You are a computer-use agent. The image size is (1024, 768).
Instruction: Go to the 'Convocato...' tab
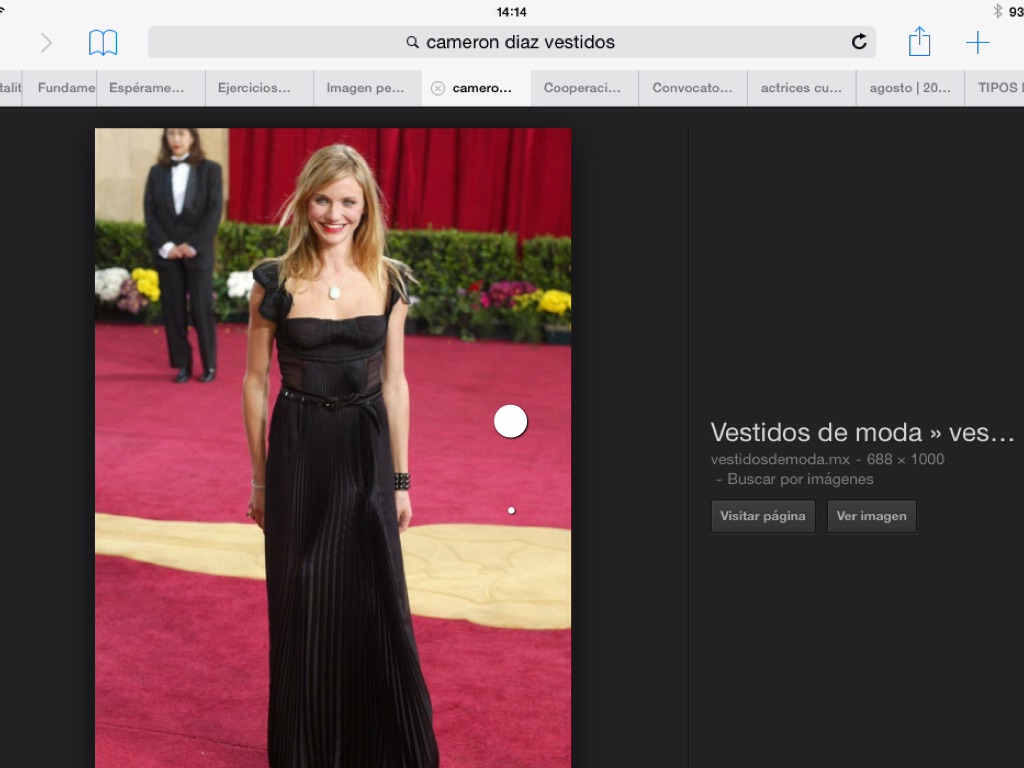click(692, 88)
